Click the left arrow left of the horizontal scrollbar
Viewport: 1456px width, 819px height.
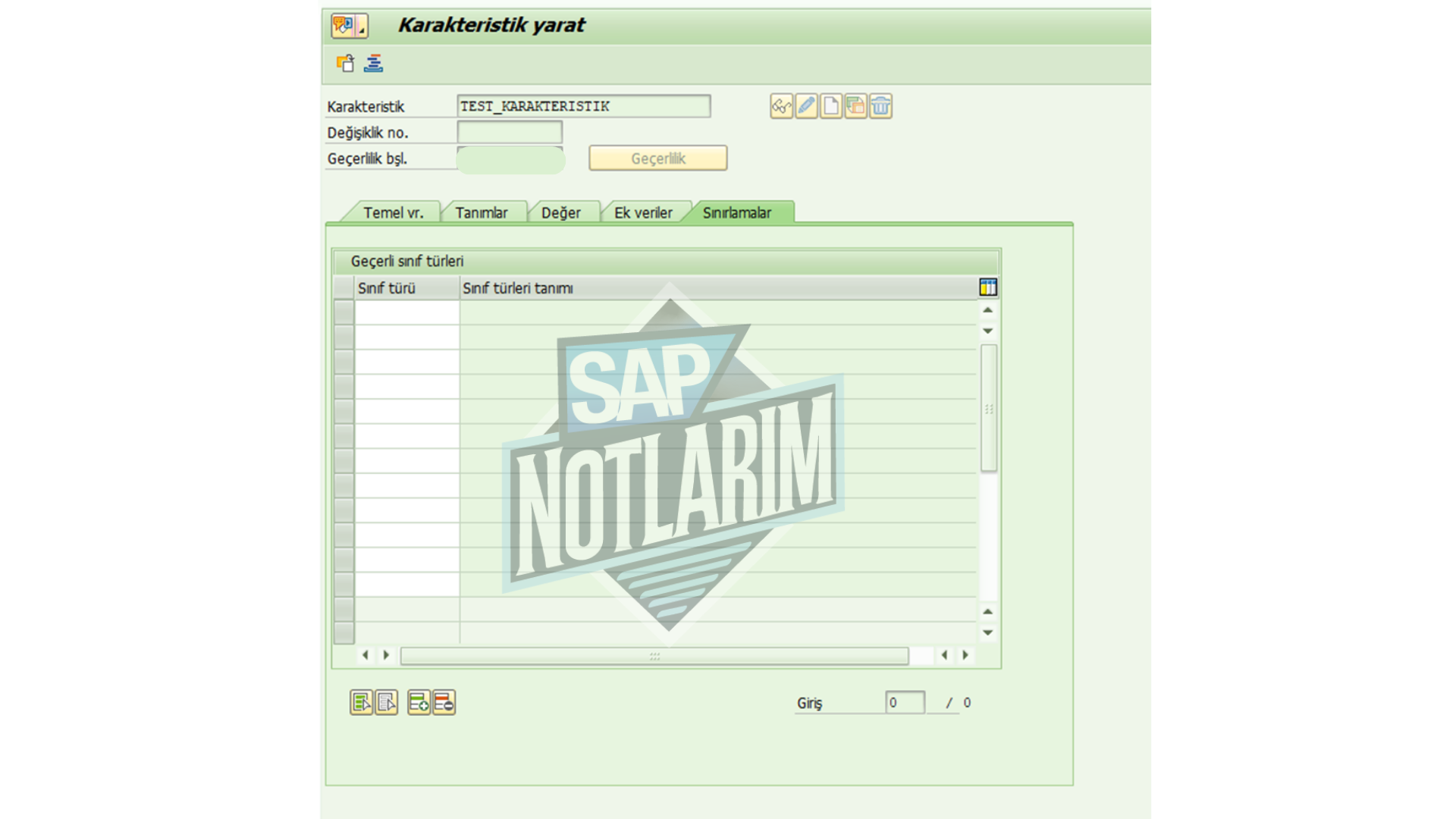[366, 655]
